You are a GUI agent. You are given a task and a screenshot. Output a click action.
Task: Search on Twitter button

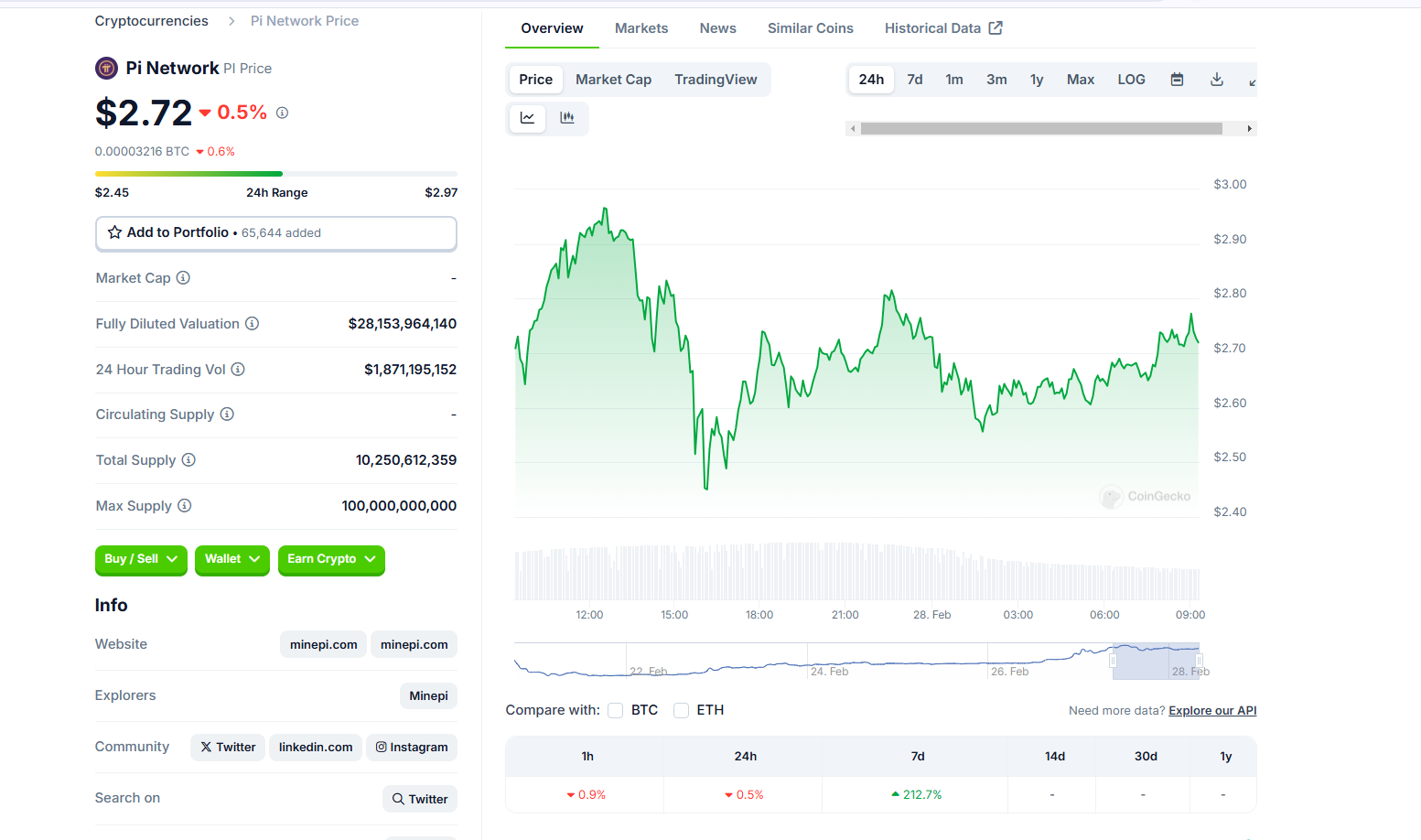[420, 799]
